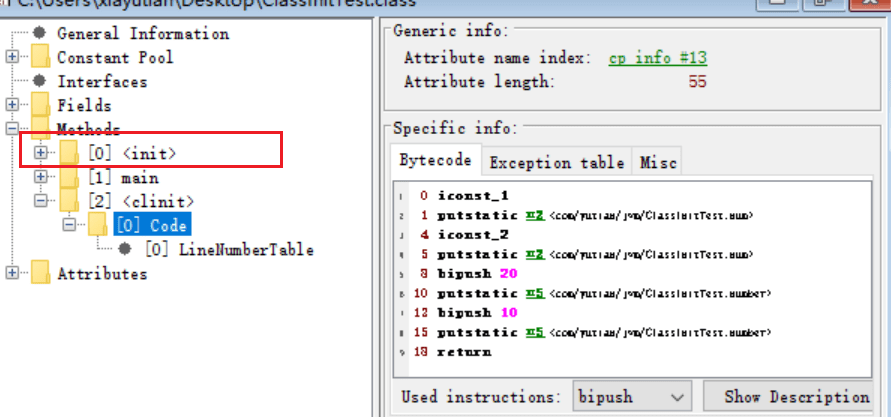891x417 pixels.
Task: Select the [0] Code tree item
Action: click(151, 225)
